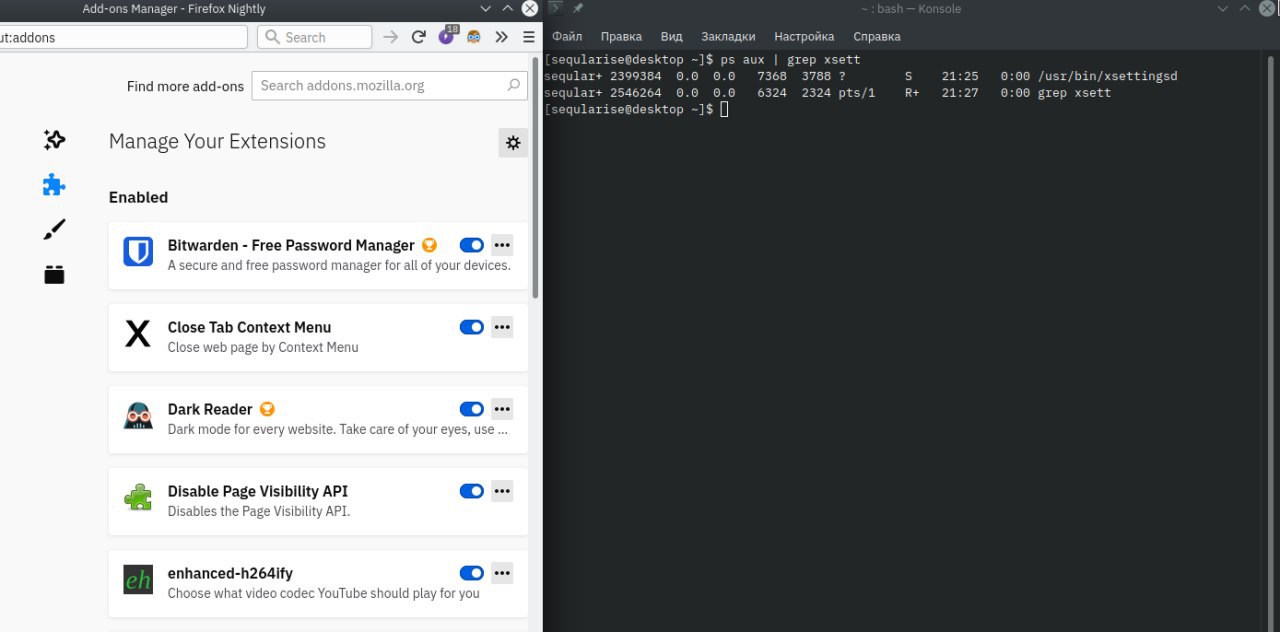Open the Plugins sidebar category
The width and height of the screenshot is (1280, 632).
click(x=54, y=274)
